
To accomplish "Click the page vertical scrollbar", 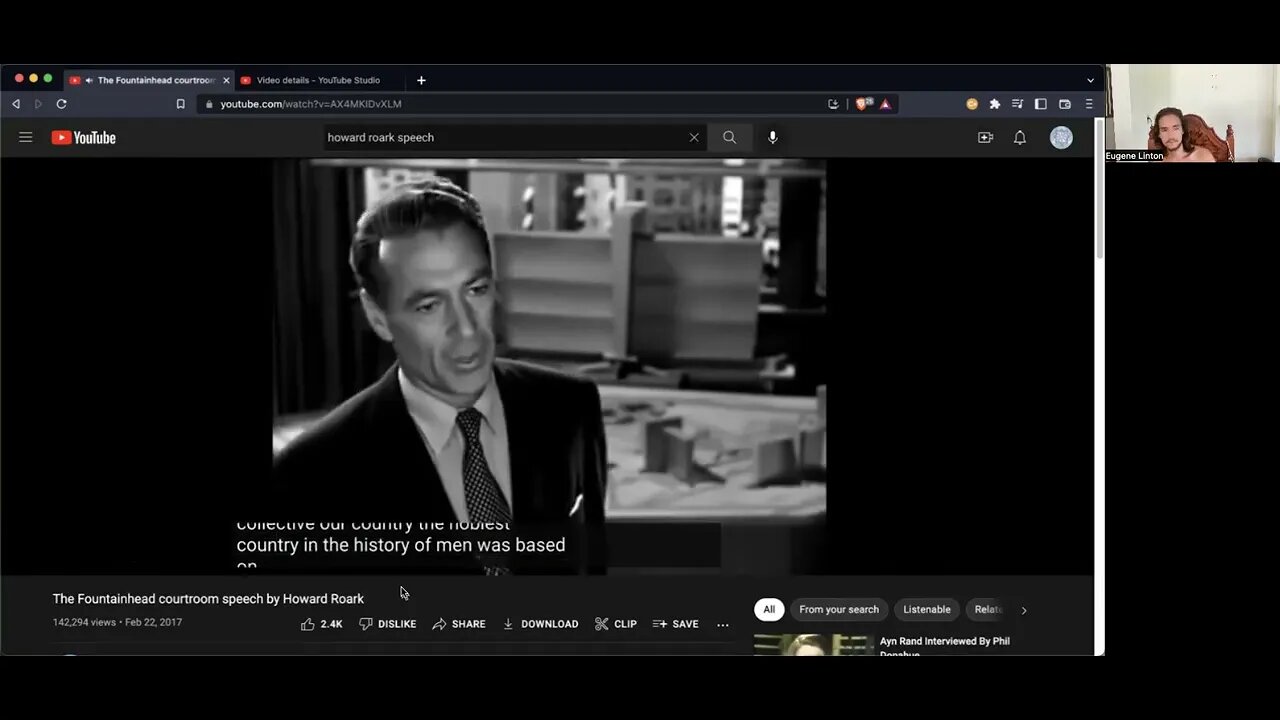I will (1099, 190).
